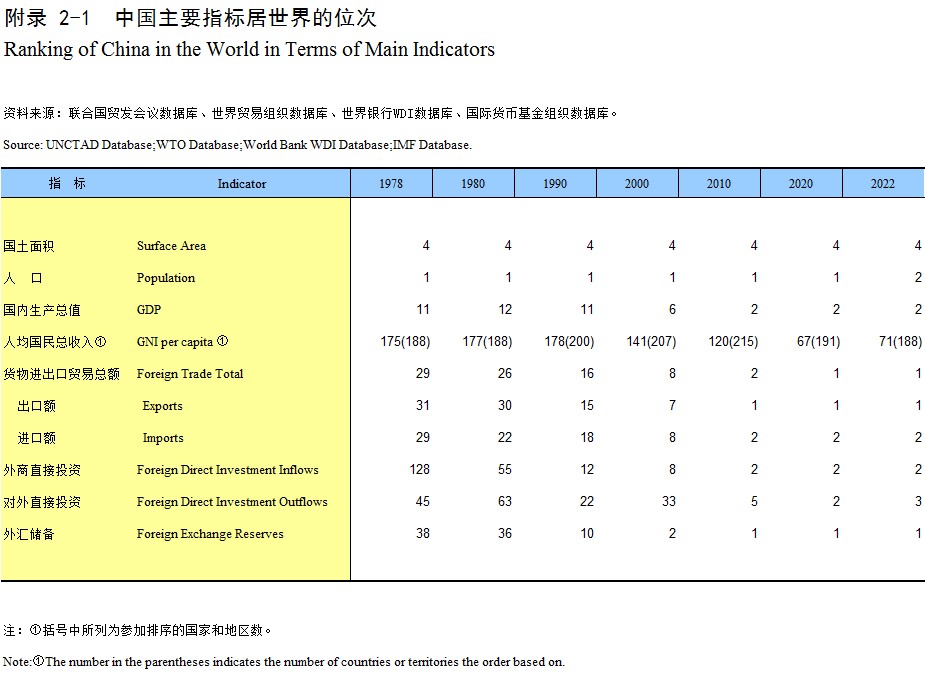Click Imports 1990 value 18
The height and width of the screenshot is (678, 925).
coord(587,437)
